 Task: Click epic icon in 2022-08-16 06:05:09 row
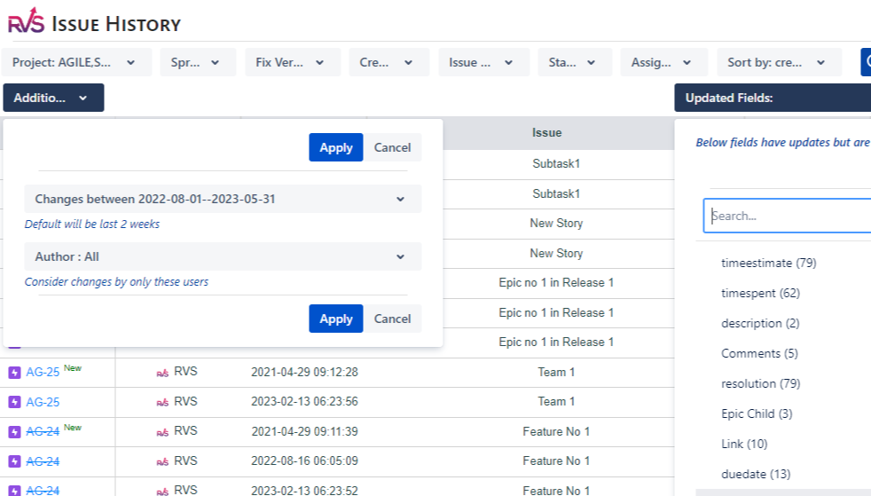(14, 461)
